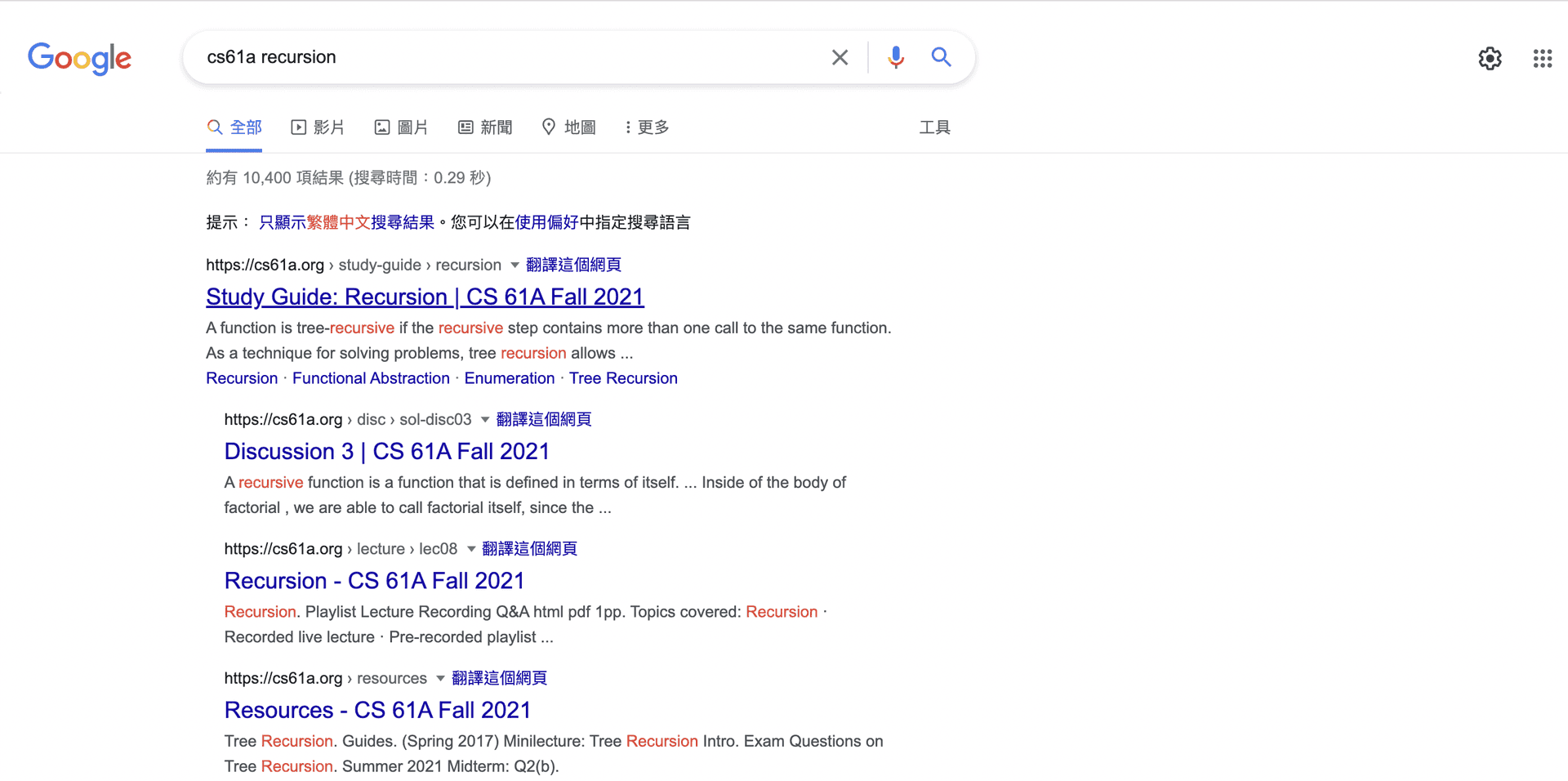This screenshot has width=1568, height=781.
Task: Expand dropdown arrow next to study-guide › recursion URL
Action: click(x=514, y=265)
